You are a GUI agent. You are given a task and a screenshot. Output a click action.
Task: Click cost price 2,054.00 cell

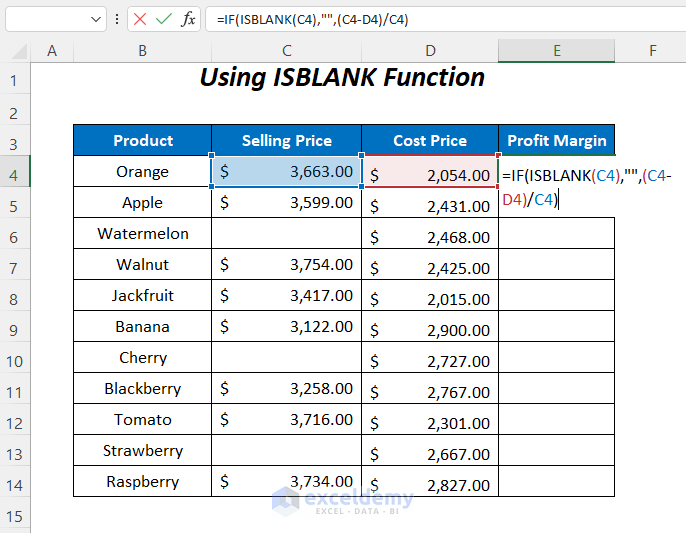click(x=430, y=172)
